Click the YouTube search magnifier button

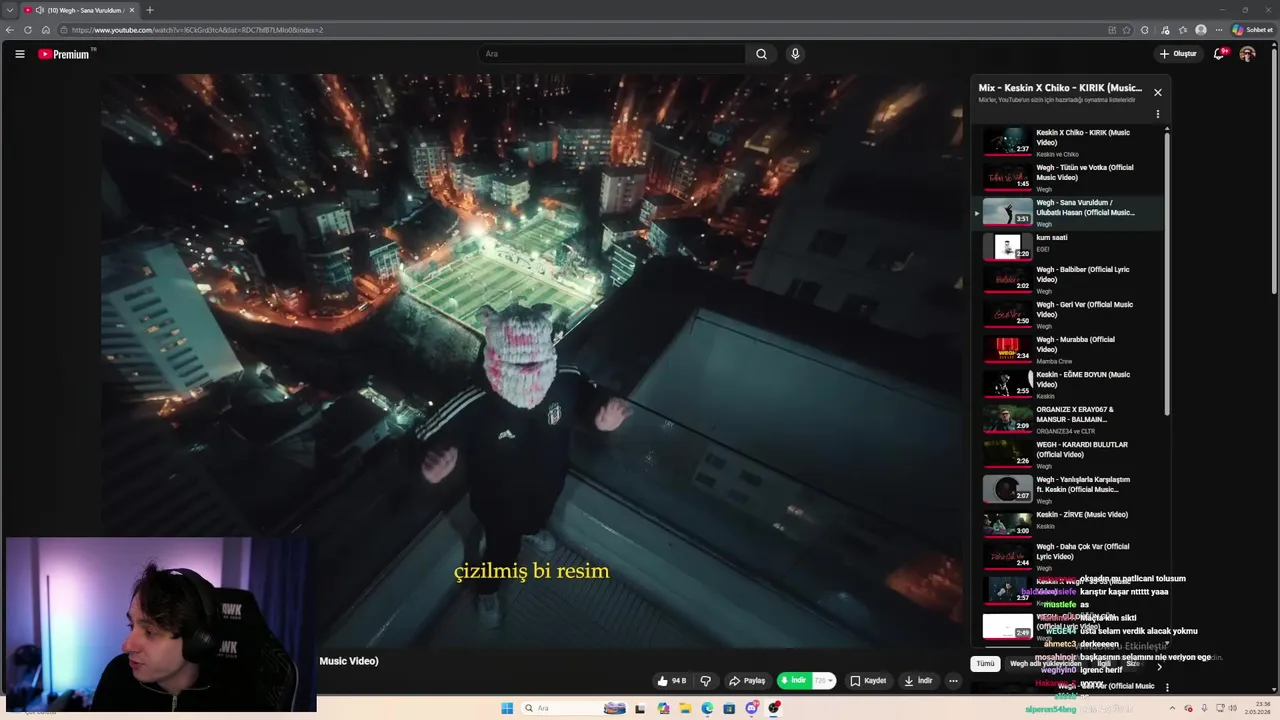(x=761, y=54)
